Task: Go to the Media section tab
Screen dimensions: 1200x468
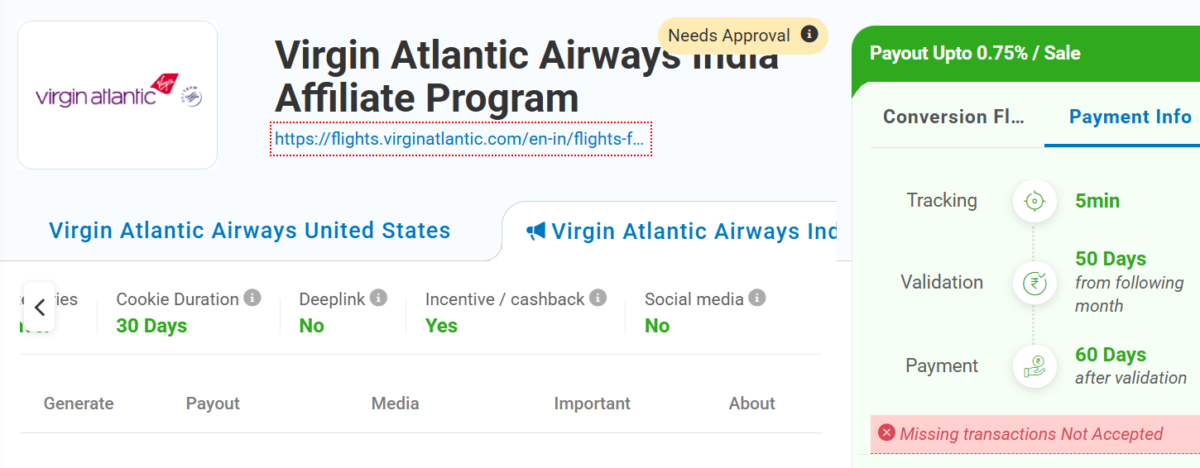Action: 395,404
